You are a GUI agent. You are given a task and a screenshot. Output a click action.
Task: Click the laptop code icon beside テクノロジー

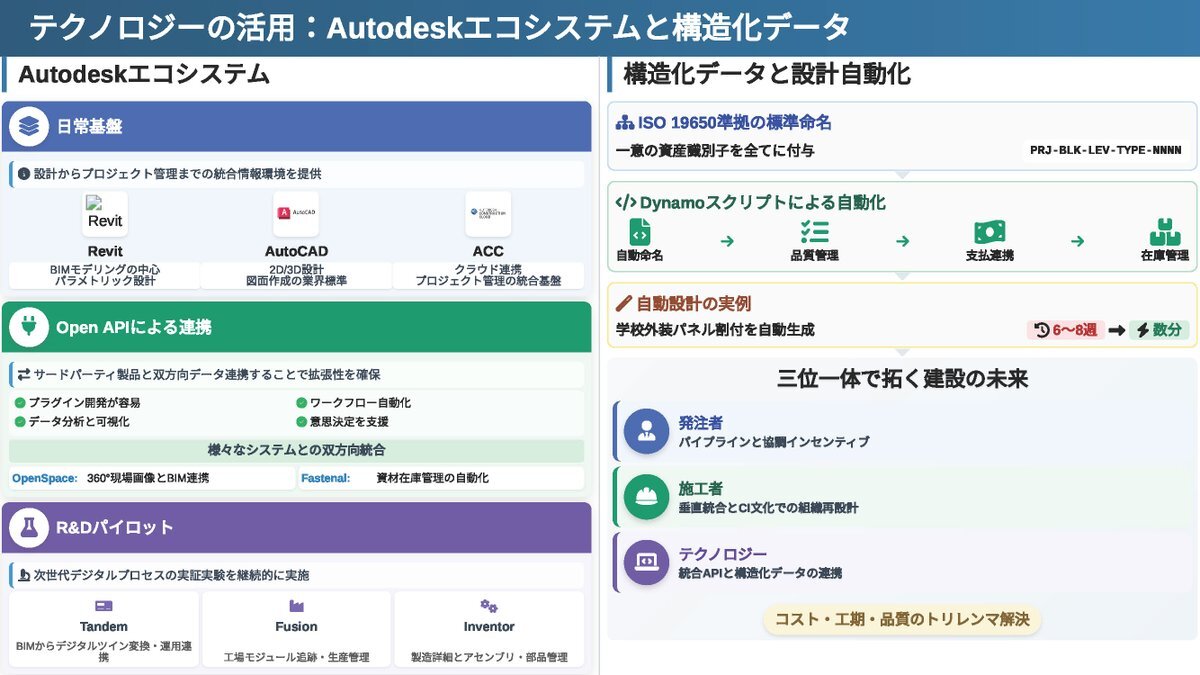646,563
